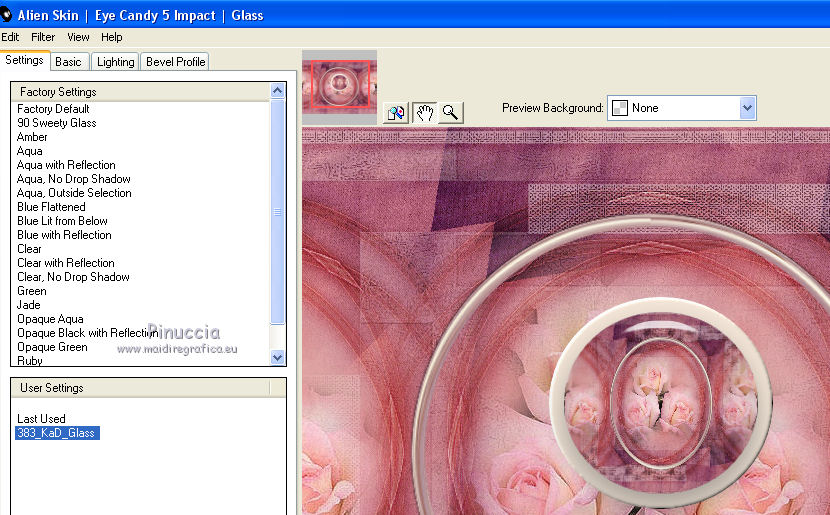The height and width of the screenshot is (515, 830).
Task: Select Blue Flattened preset
Action: [x=51, y=207]
